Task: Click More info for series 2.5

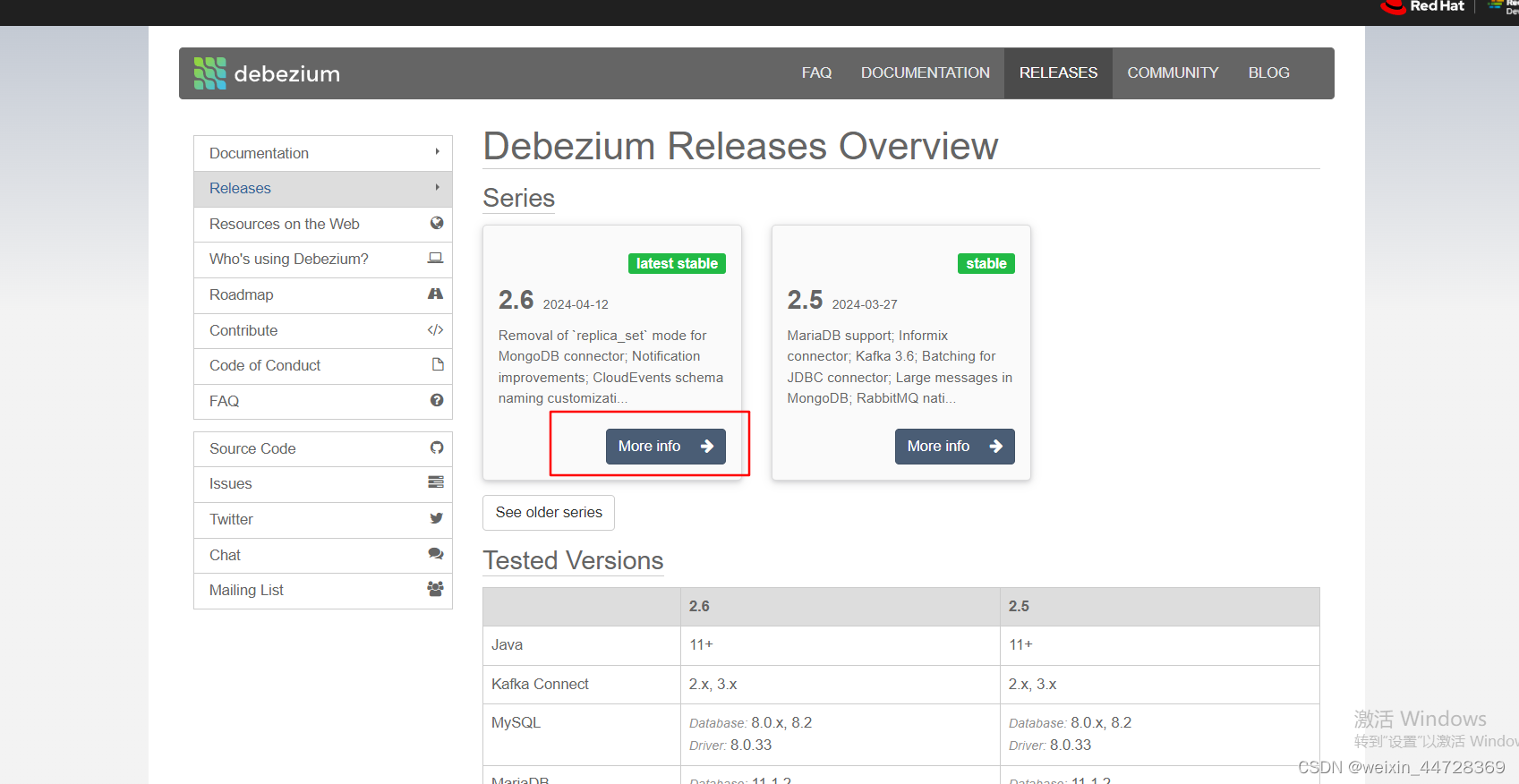Action: [x=955, y=446]
